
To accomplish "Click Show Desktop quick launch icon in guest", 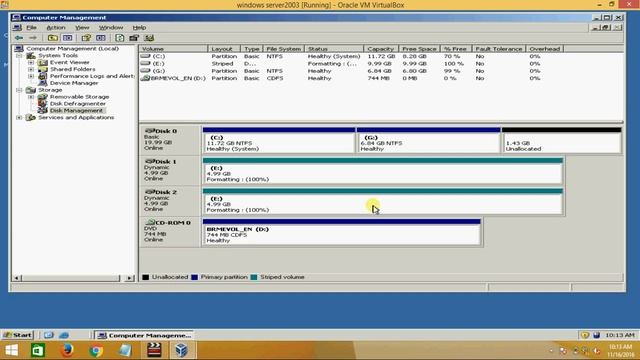I will pos(49,335).
